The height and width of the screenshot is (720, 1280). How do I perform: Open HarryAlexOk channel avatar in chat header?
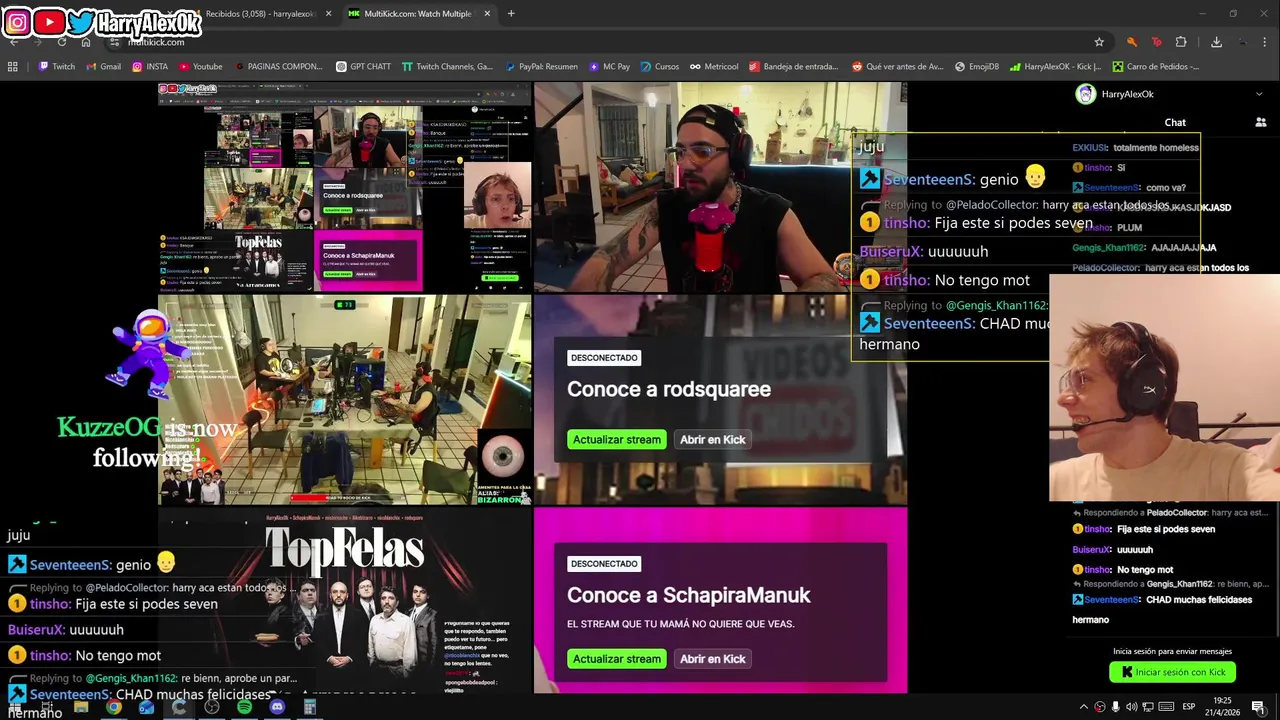(1085, 94)
